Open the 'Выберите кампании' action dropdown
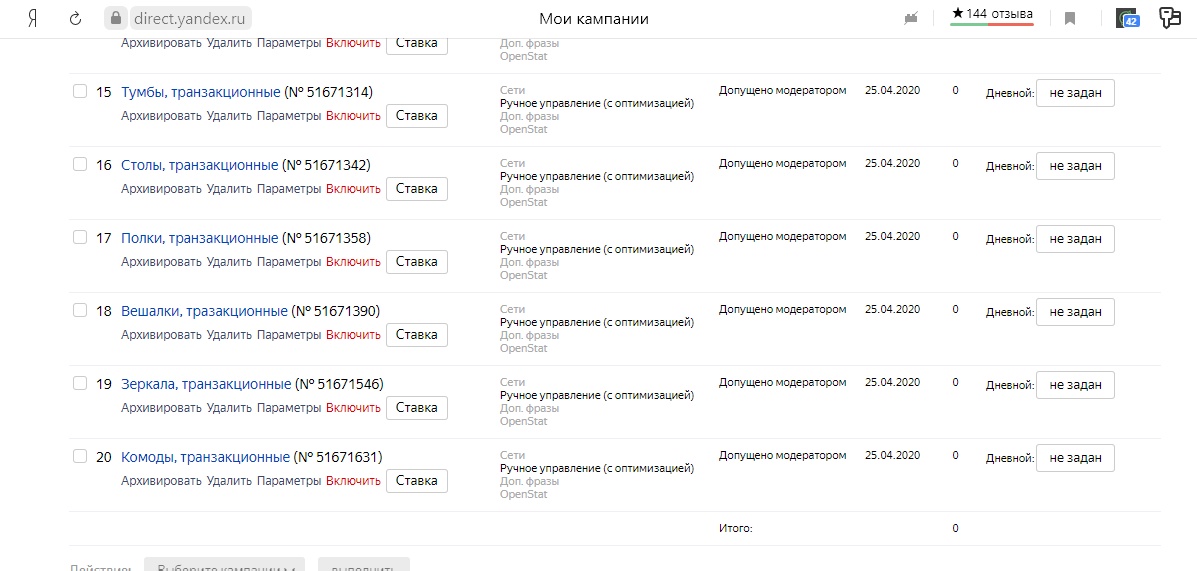This screenshot has height=571, width=1197. [x=224, y=566]
